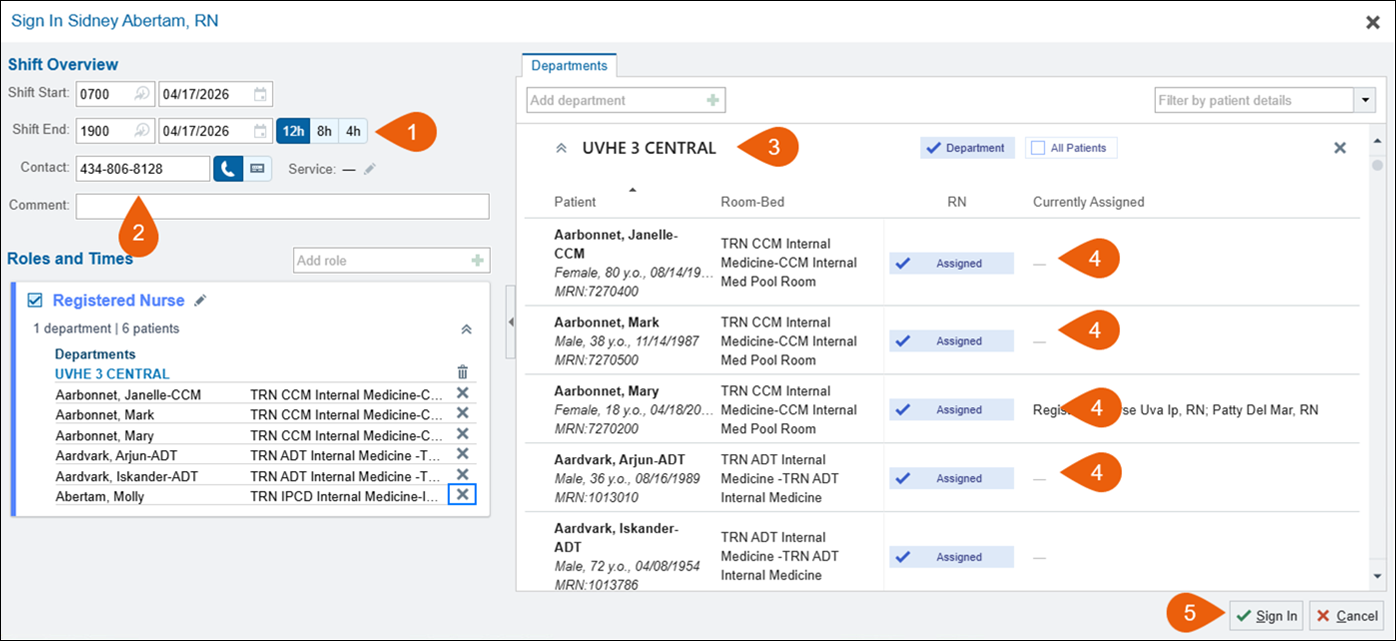Select the 8h shift length button
Viewport: 1396px width, 641px height.
click(x=323, y=131)
